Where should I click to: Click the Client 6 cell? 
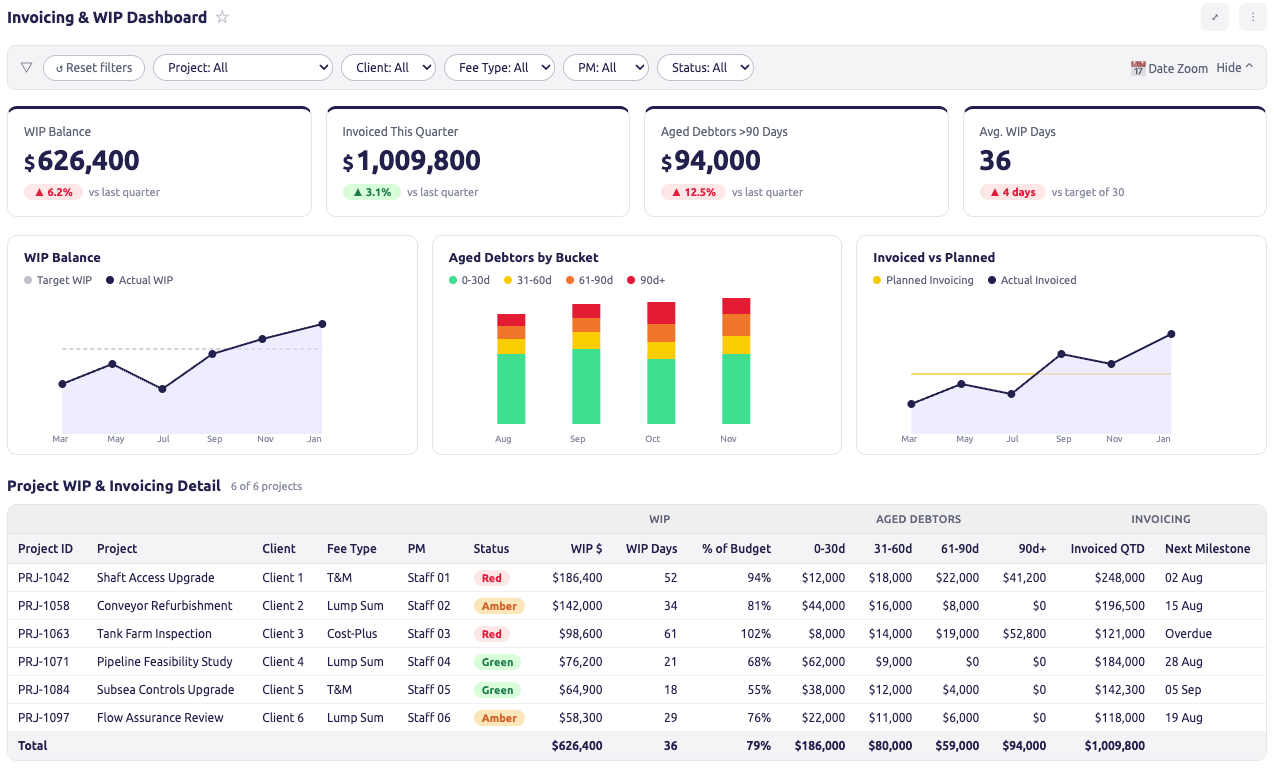point(283,718)
